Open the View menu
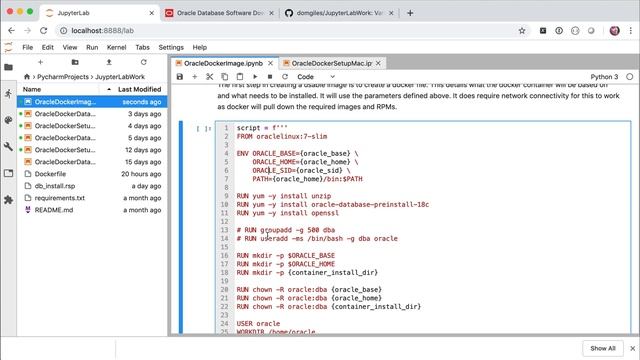The width and height of the screenshot is (640, 360). (70, 47)
